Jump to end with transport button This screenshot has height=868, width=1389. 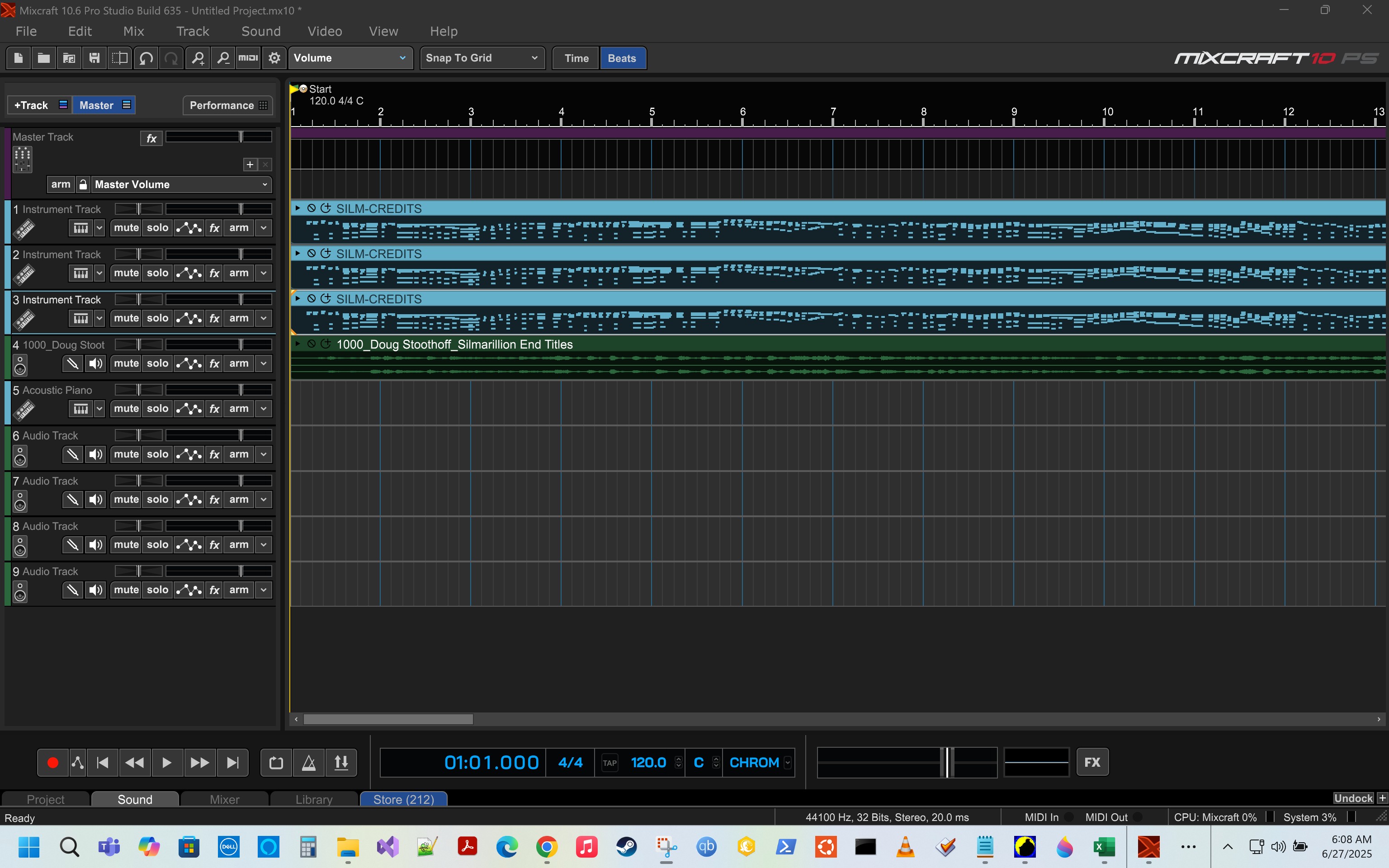[232, 762]
